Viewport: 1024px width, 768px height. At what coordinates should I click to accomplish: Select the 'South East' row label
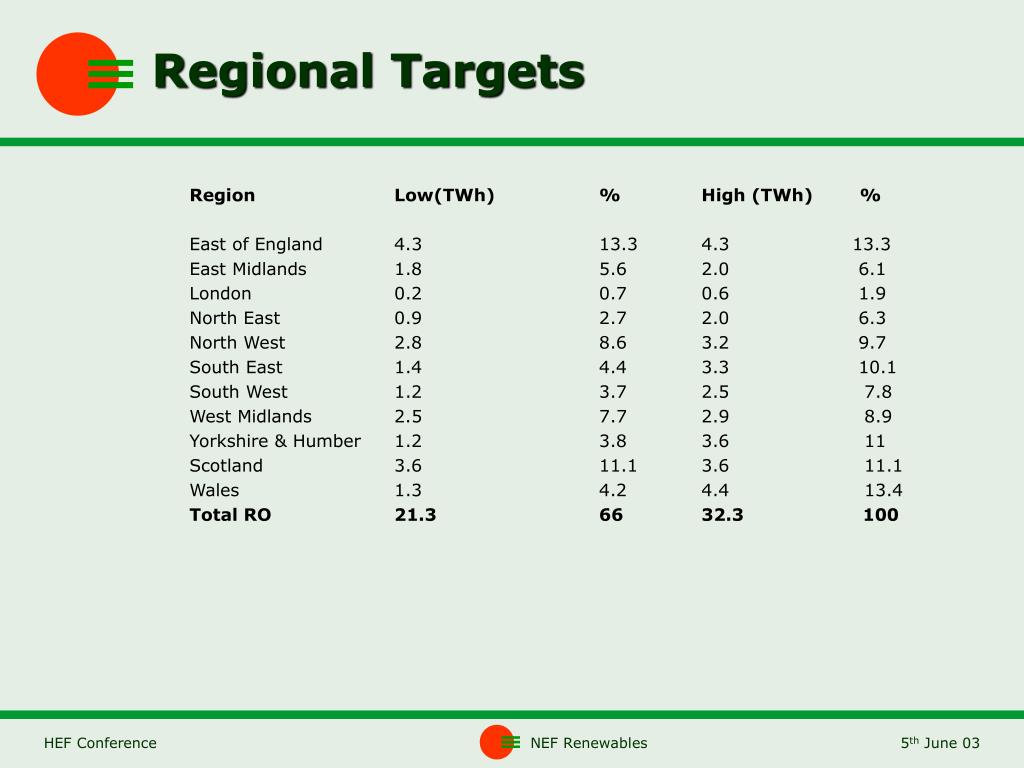(x=236, y=367)
